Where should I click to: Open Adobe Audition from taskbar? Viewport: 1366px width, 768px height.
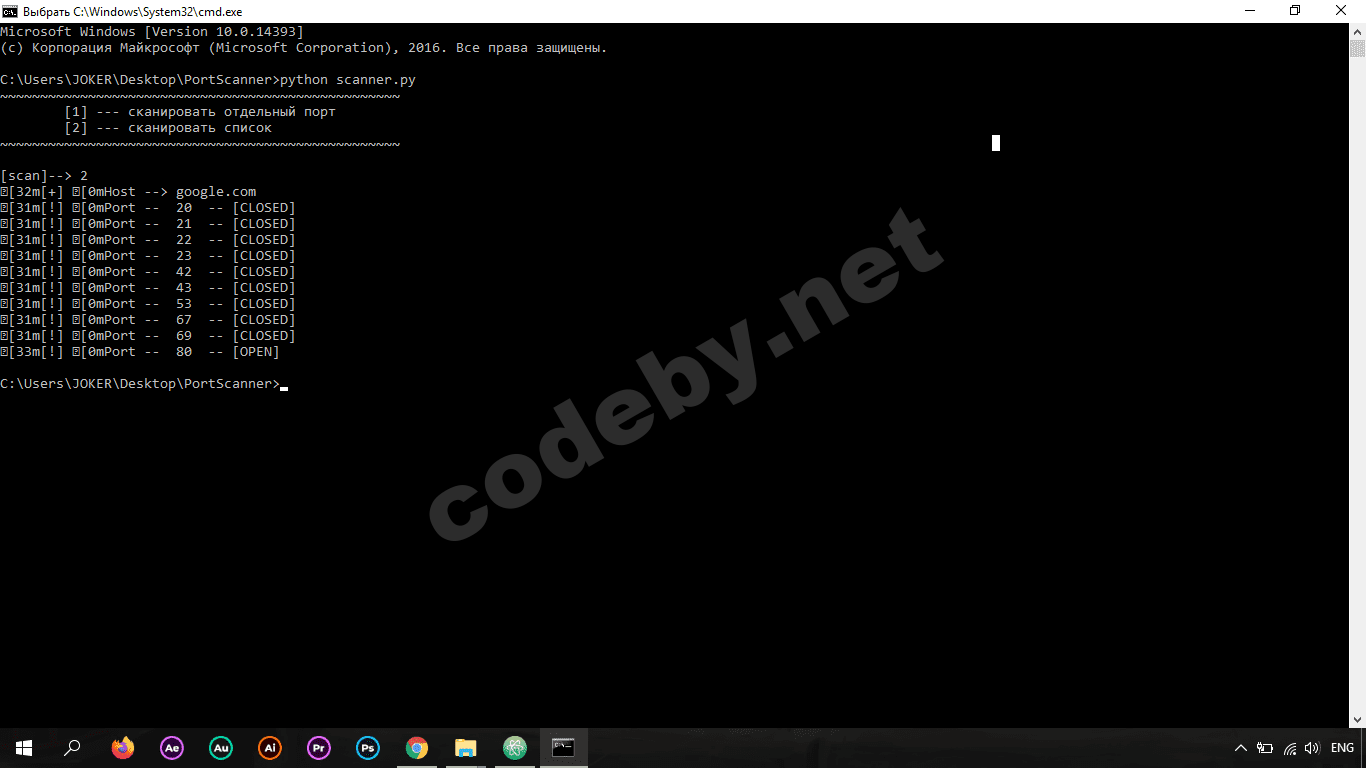[221, 748]
